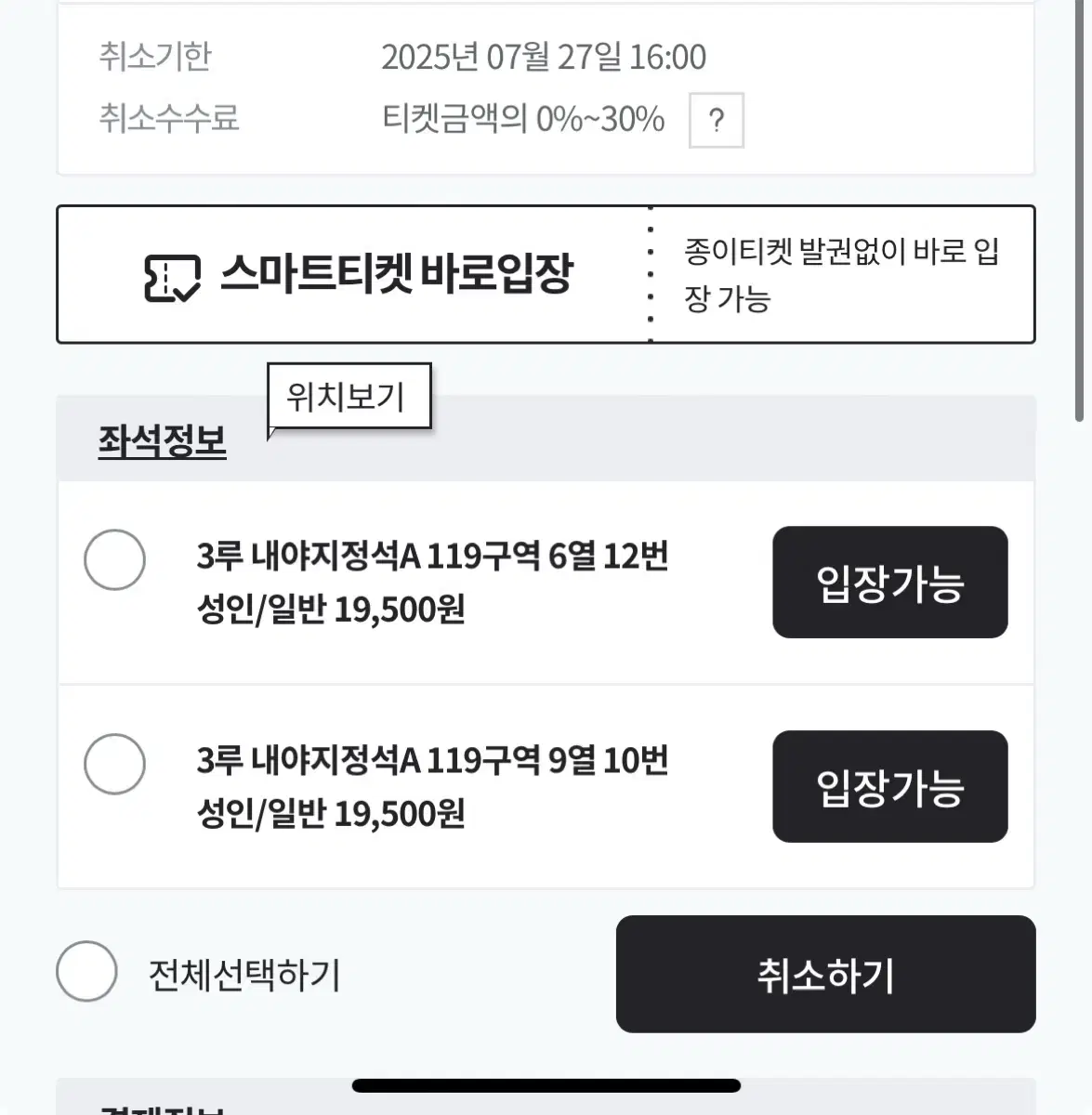The image size is (1092, 1115).
Task: Tap the smart ticket icon
Action: point(172,278)
